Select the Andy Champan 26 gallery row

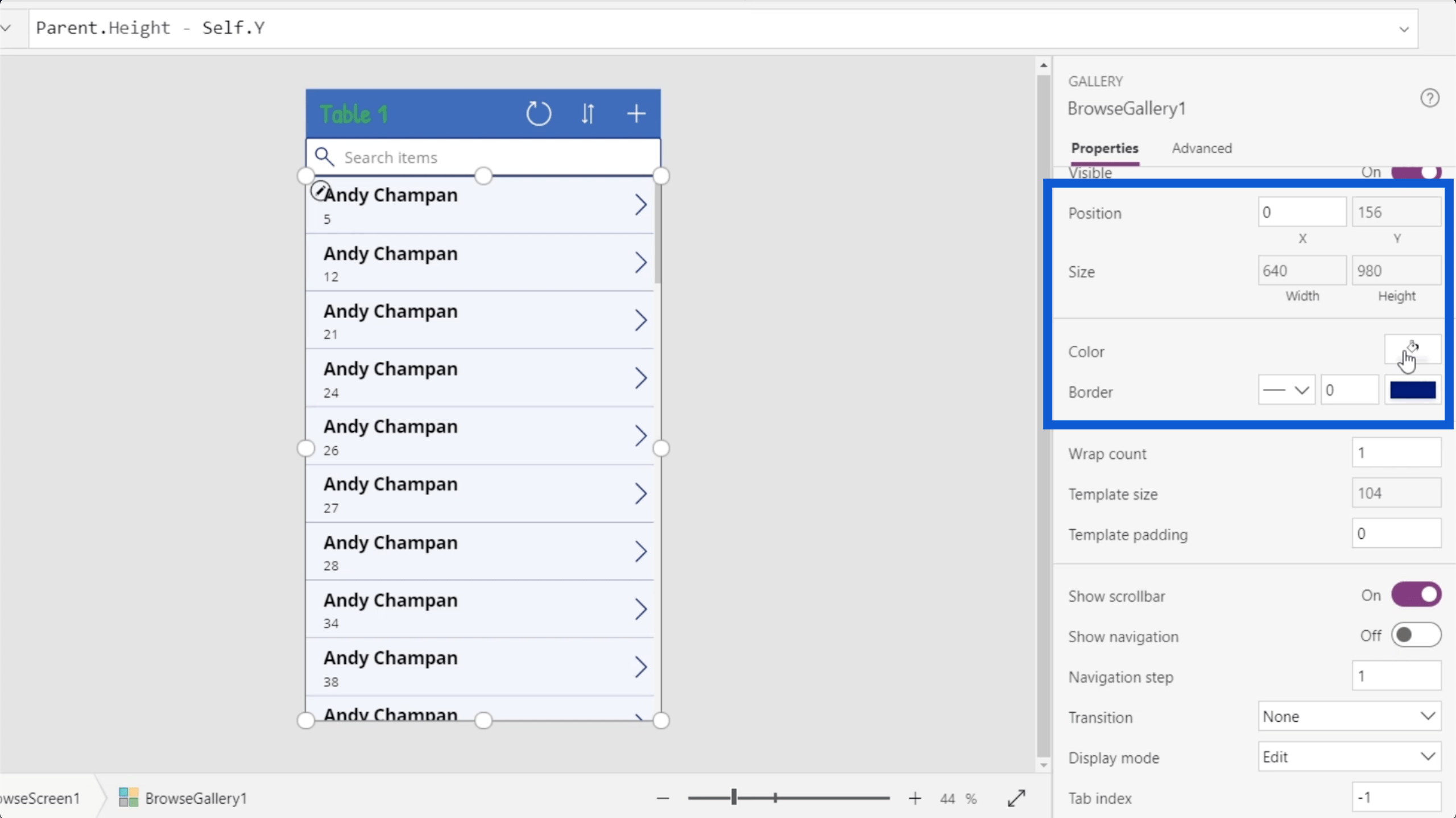479,436
